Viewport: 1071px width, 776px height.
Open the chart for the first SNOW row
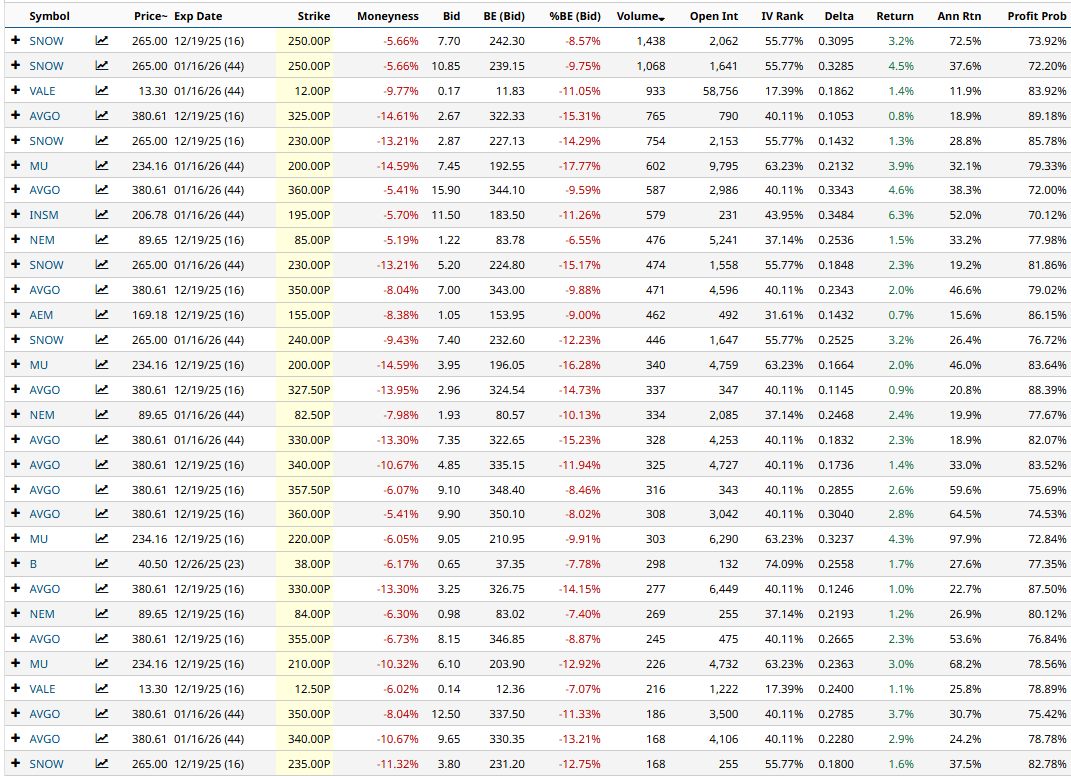(101, 41)
